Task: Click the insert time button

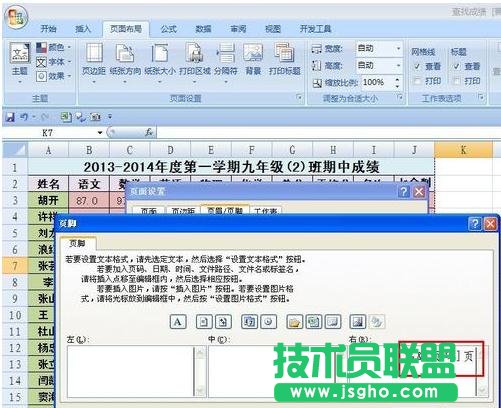Action: [268, 322]
